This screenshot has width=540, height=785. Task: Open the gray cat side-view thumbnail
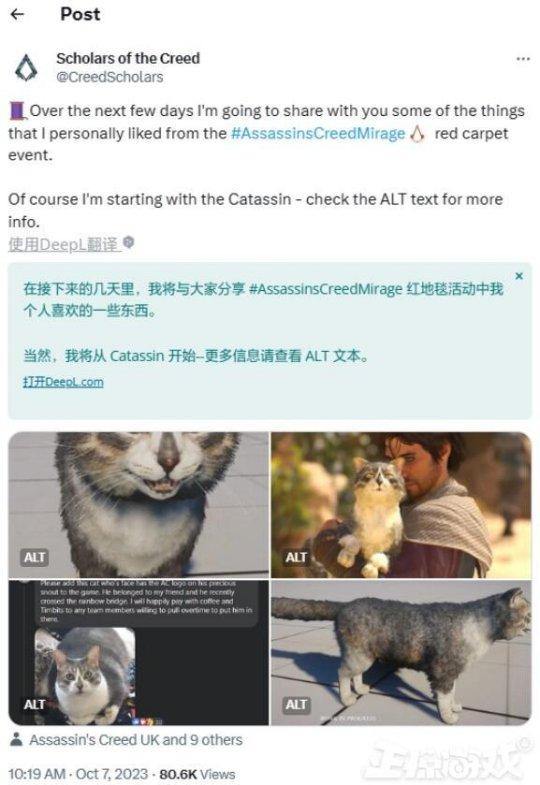click(x=401, y=652)
